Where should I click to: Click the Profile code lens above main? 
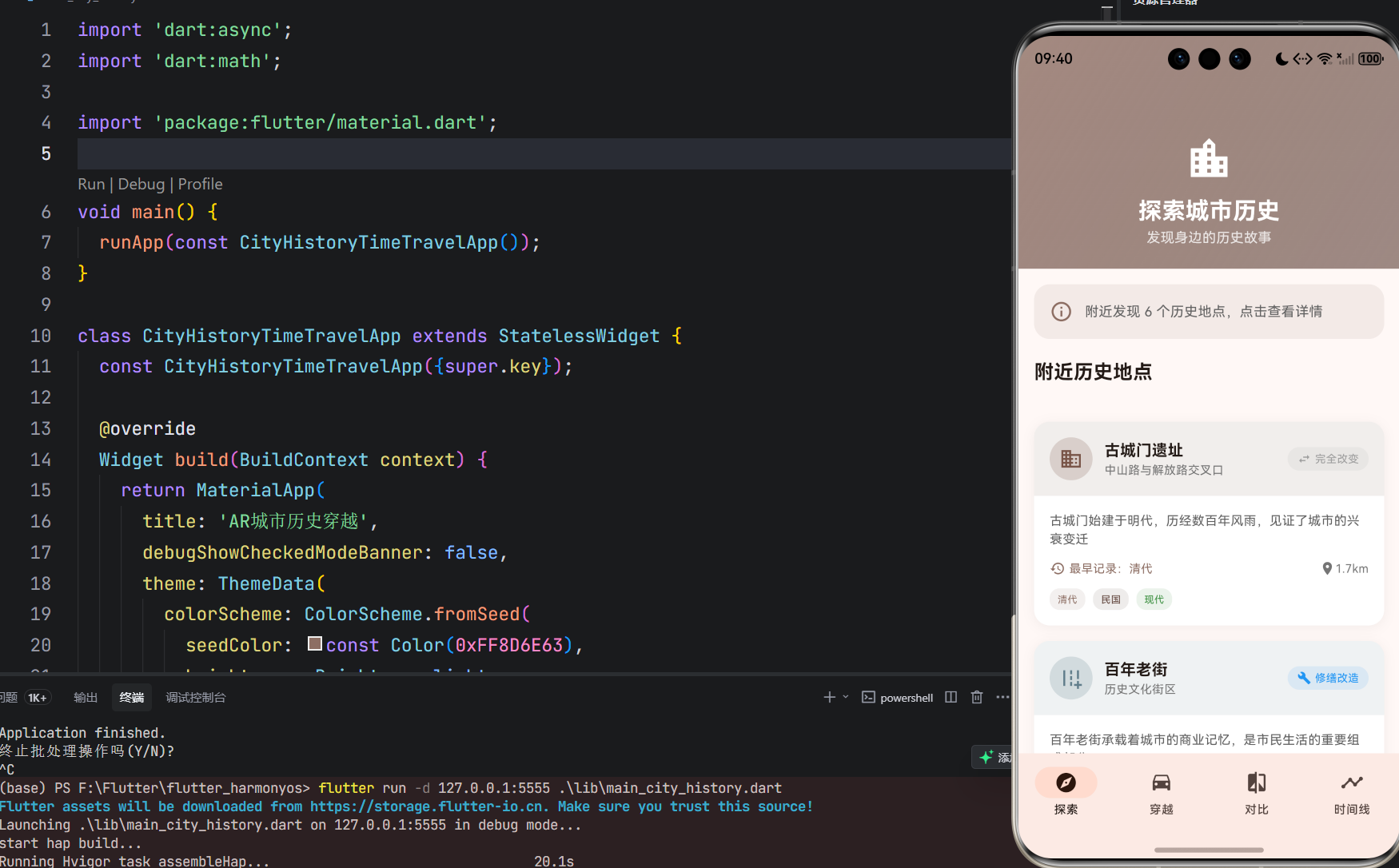pyautogui.click(x=200, y=184)
